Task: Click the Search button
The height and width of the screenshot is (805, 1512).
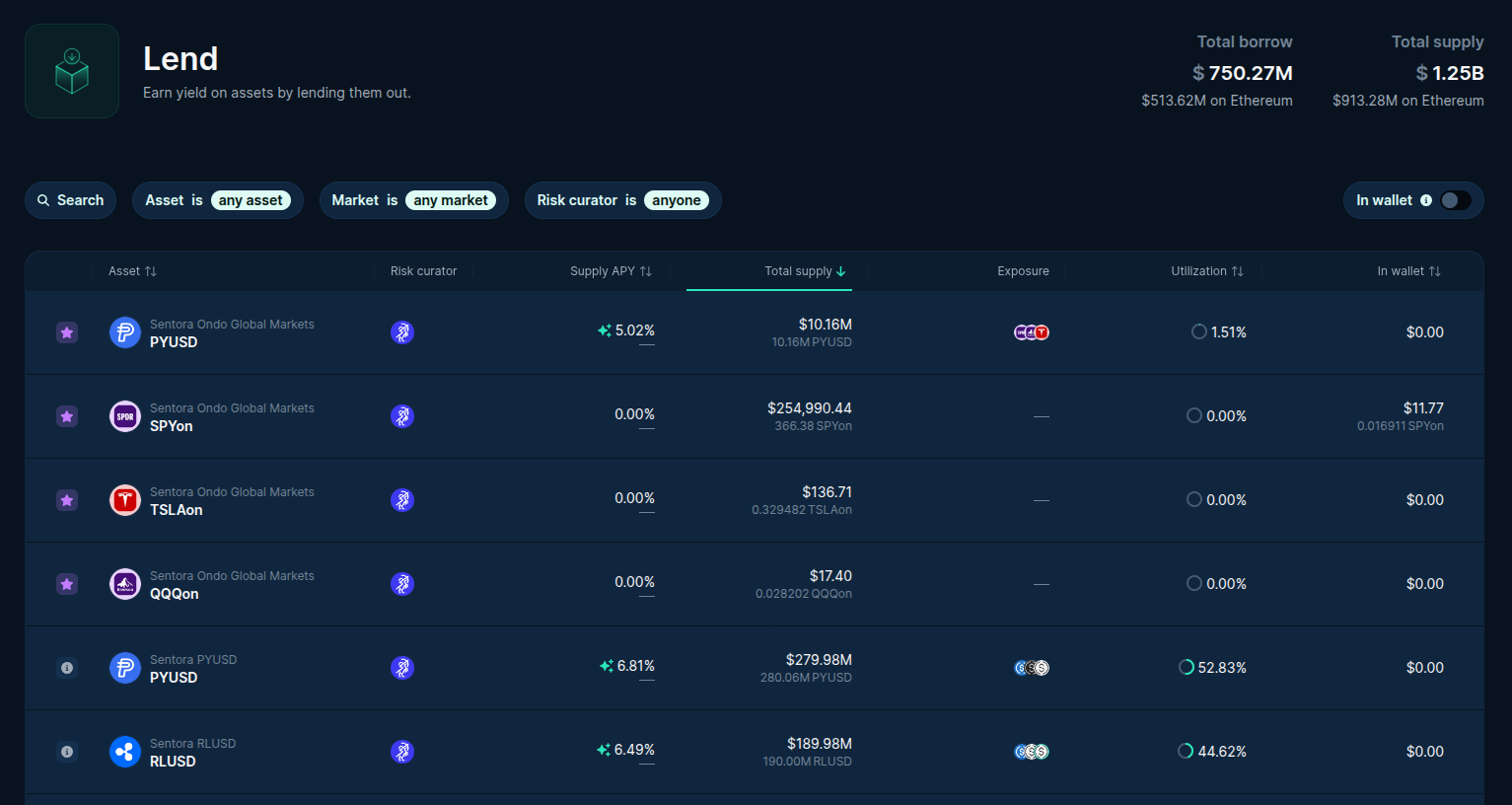Action: [71, 200]
